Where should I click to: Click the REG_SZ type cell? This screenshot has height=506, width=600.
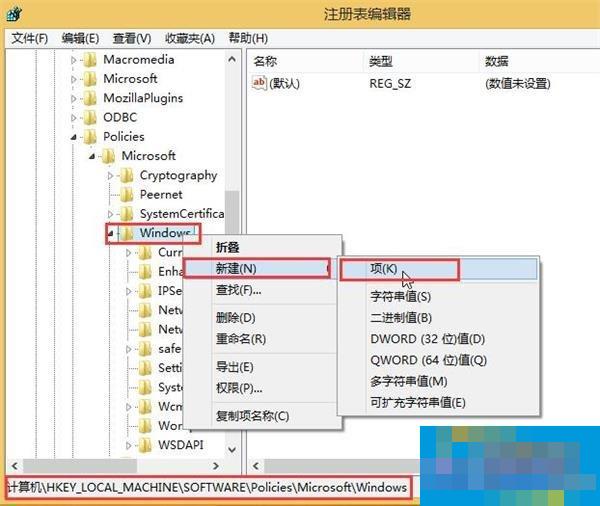coord(390,83)
